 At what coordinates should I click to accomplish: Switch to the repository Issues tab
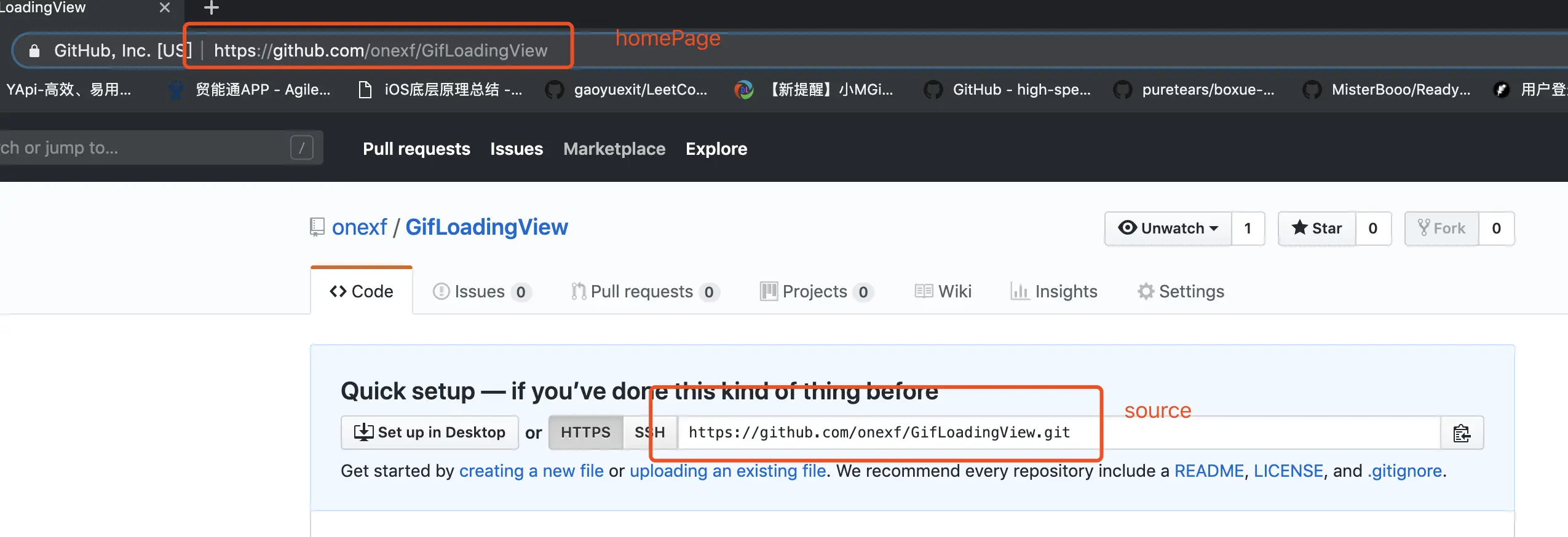(x=482, y=291)
